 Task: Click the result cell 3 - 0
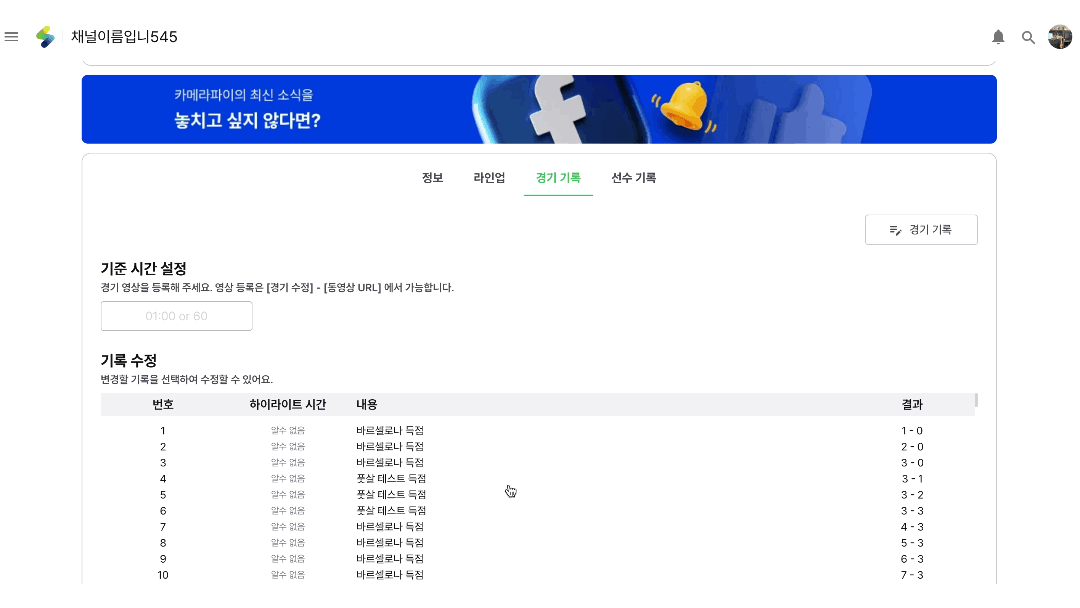[x=912, y=463]
